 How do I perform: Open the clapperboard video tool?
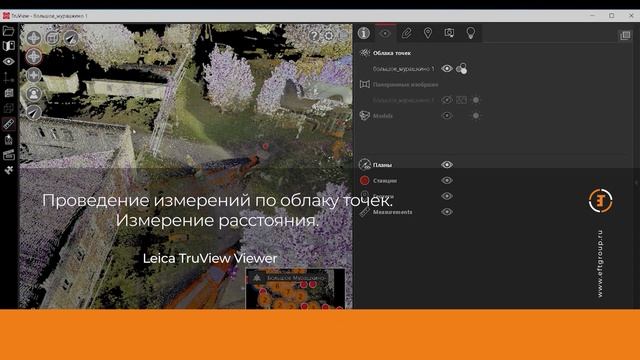click(9, 155)
